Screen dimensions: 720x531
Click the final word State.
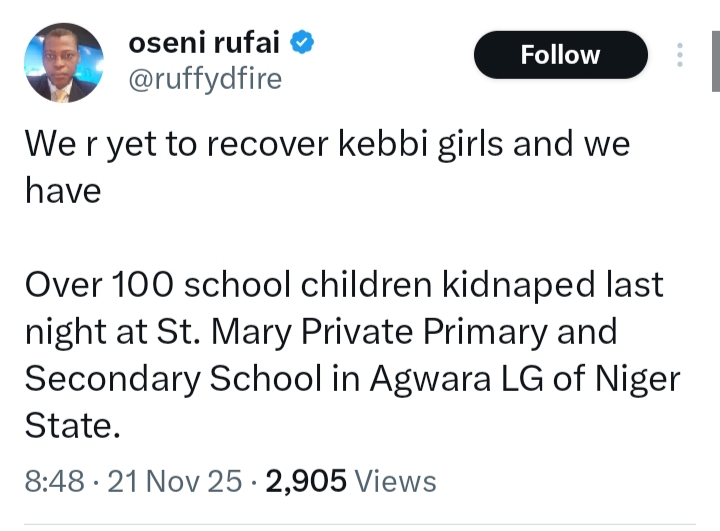(72, 426)
